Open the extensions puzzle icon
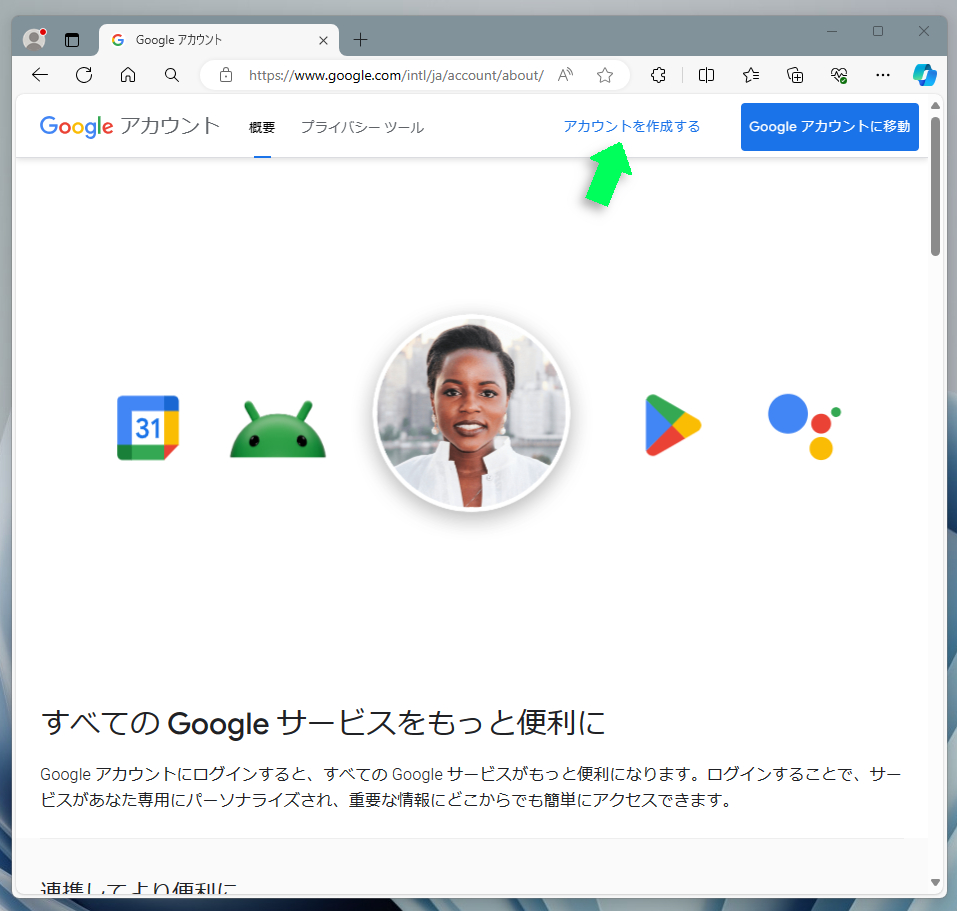The width and height of the screenshot is (957, 911). 658,75
